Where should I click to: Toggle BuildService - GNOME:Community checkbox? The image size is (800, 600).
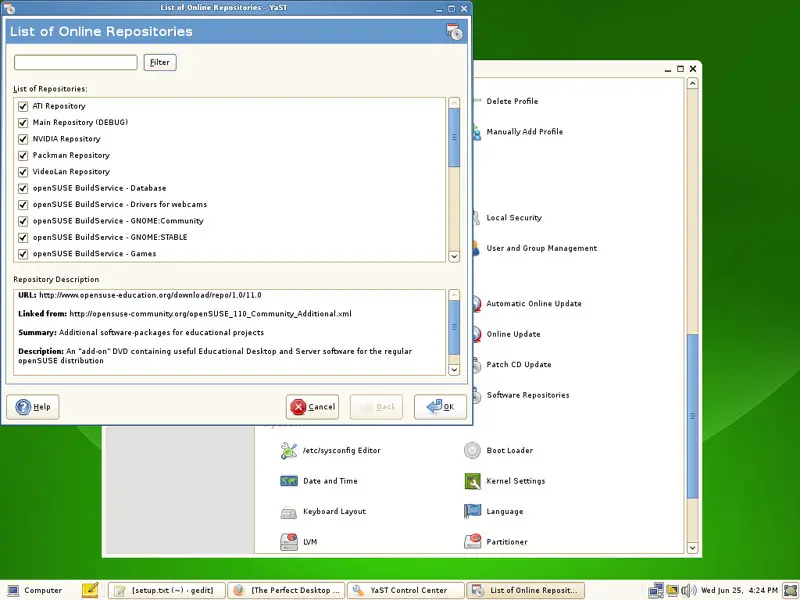(x=22, y=221)
